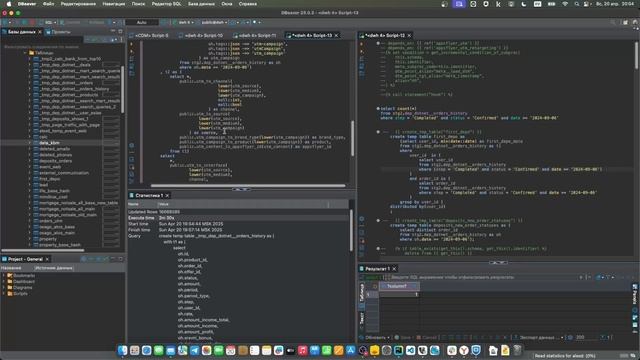Launch Telegram from the Dock
The width and height of the screenshot is (640, 360).
[195, 350]
